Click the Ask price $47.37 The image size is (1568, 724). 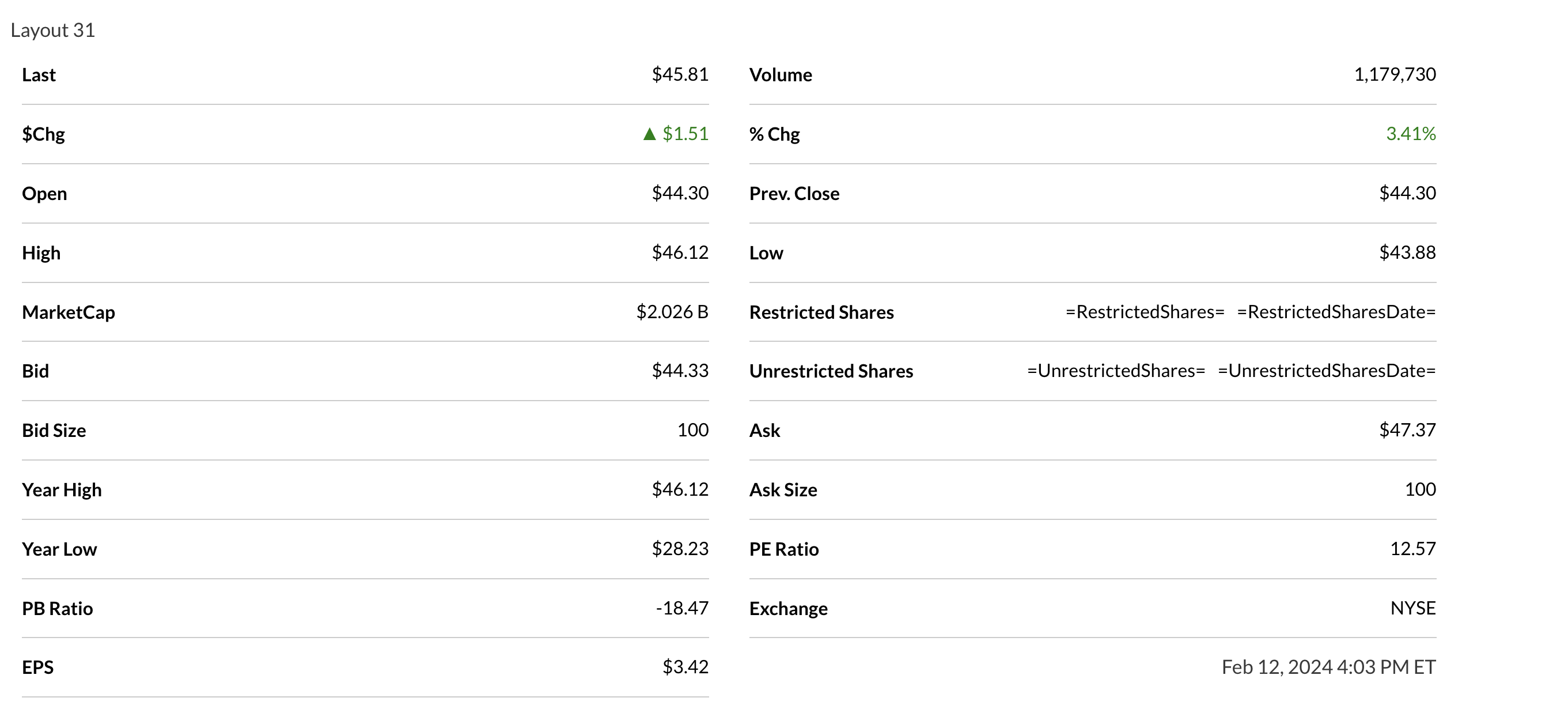tap(1407, 430)
